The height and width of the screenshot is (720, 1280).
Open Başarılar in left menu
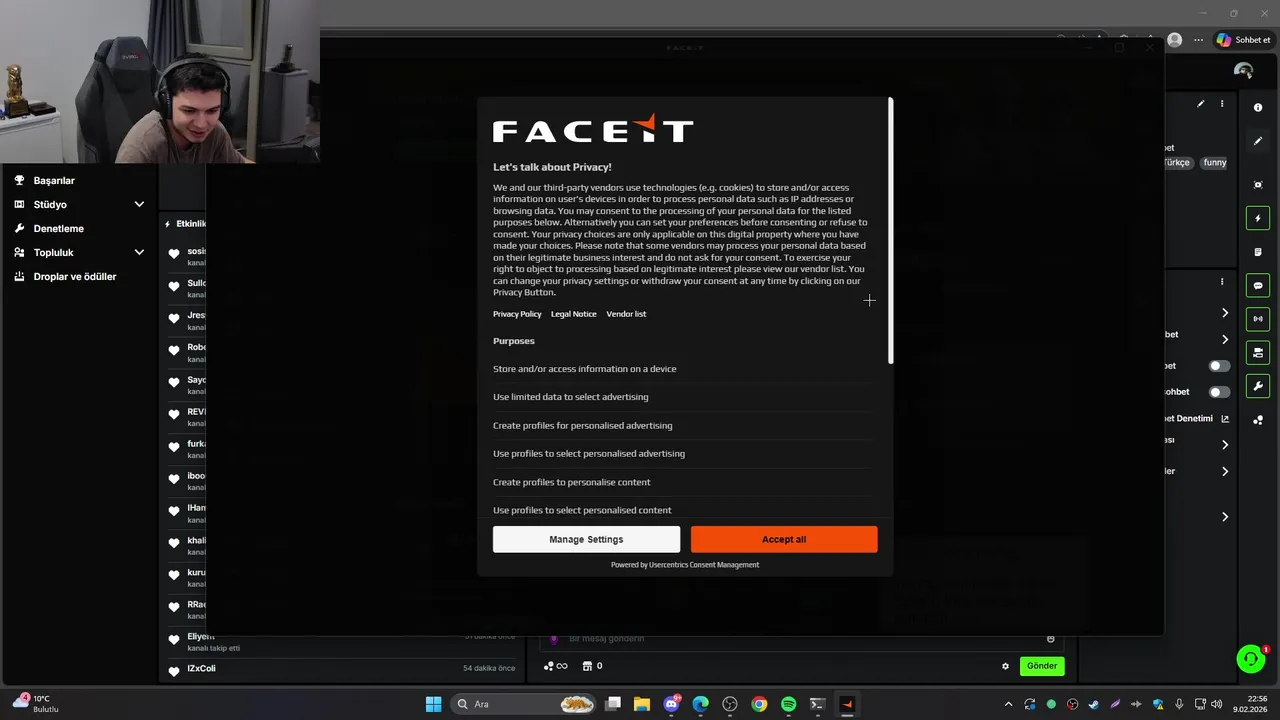click(54, 180)
